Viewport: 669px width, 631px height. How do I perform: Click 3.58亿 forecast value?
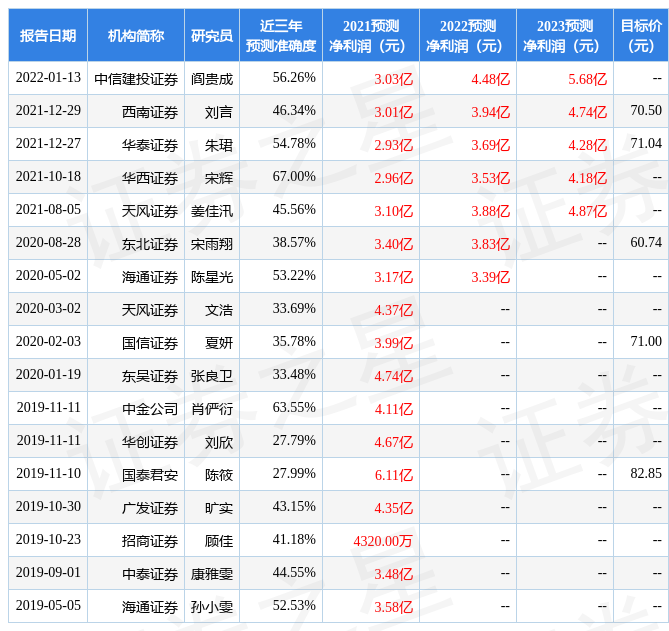(x=393, y=607)
